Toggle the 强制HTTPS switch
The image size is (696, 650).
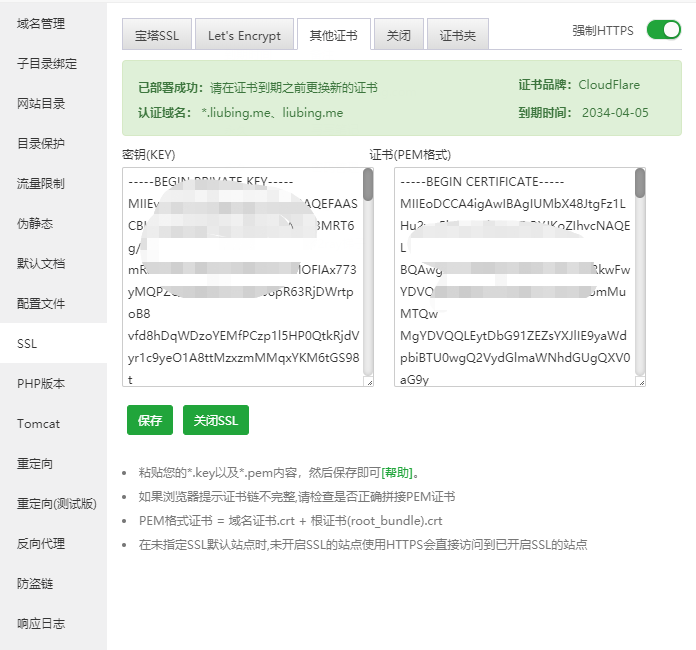[x=663, y=30]
